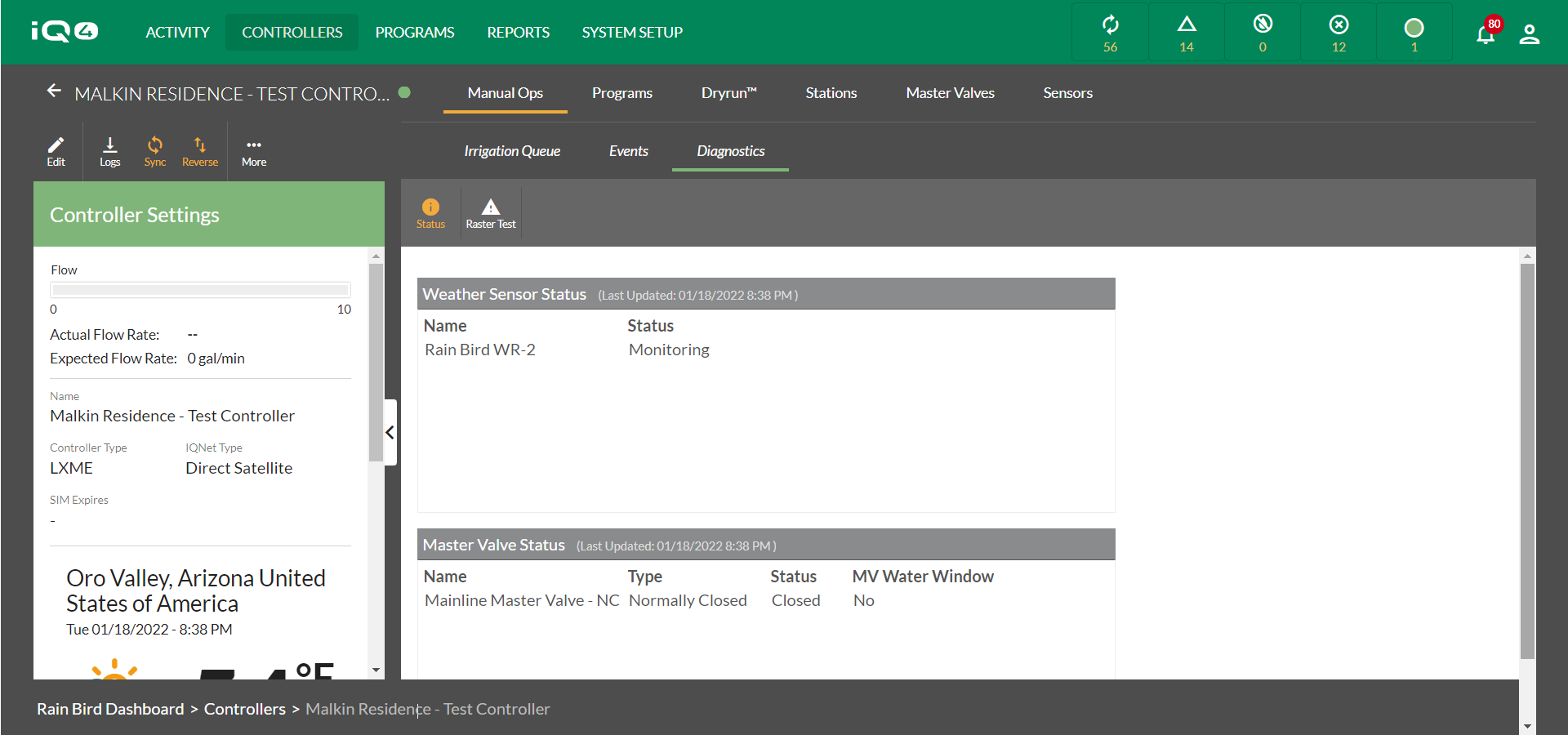Click the Oro Valley, Arizona location text
Image resolution: width=1568 pixels, height=735 pixels.
[x=196, y=590]
